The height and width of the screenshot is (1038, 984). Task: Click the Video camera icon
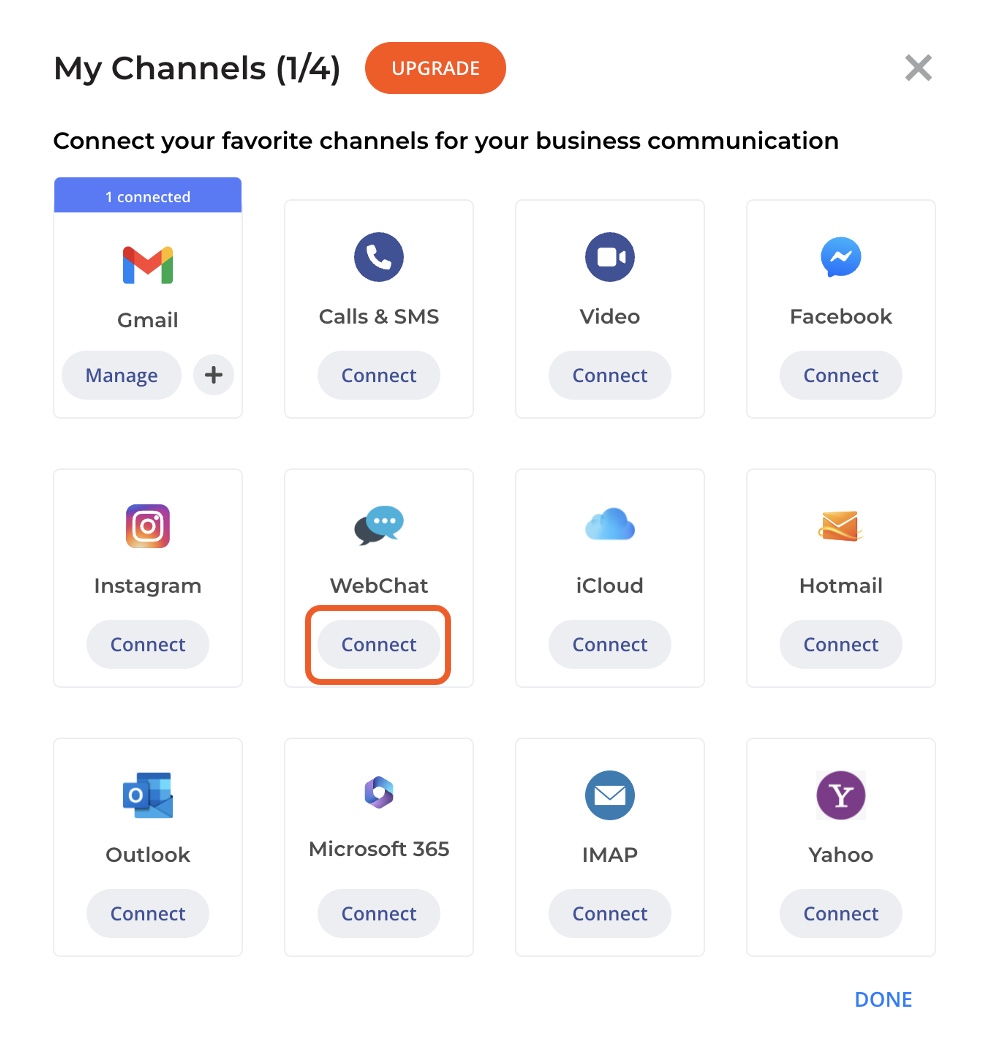click(x=610, y=257)
